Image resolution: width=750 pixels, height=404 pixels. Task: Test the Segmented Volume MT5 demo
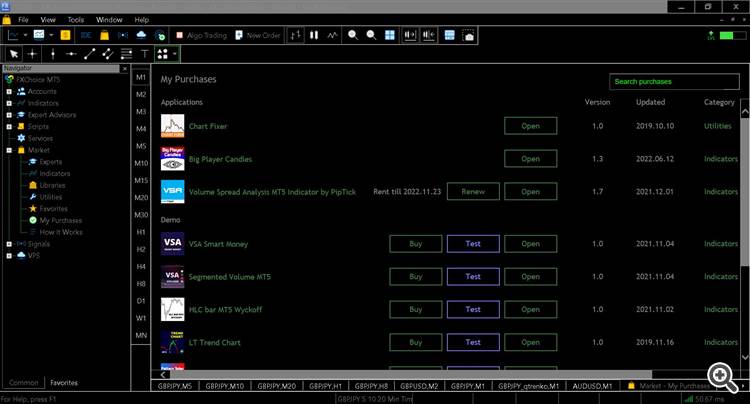coord(473,276)
